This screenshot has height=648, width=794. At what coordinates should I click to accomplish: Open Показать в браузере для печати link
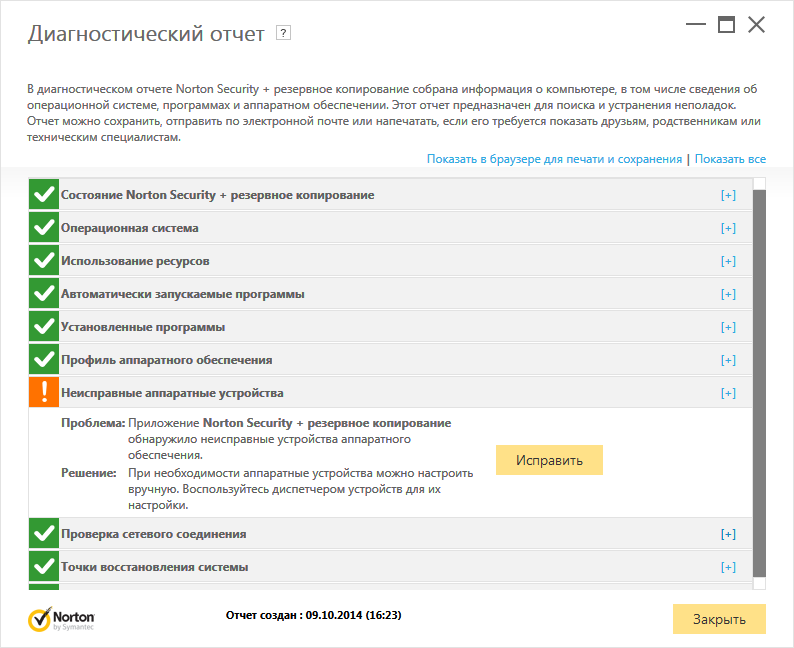click(554, 159)
